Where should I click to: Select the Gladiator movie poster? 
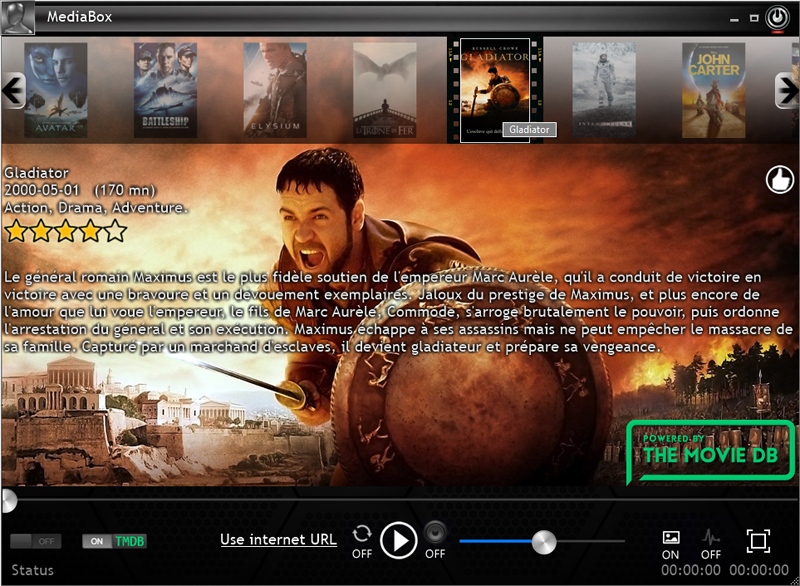point(494,90)
